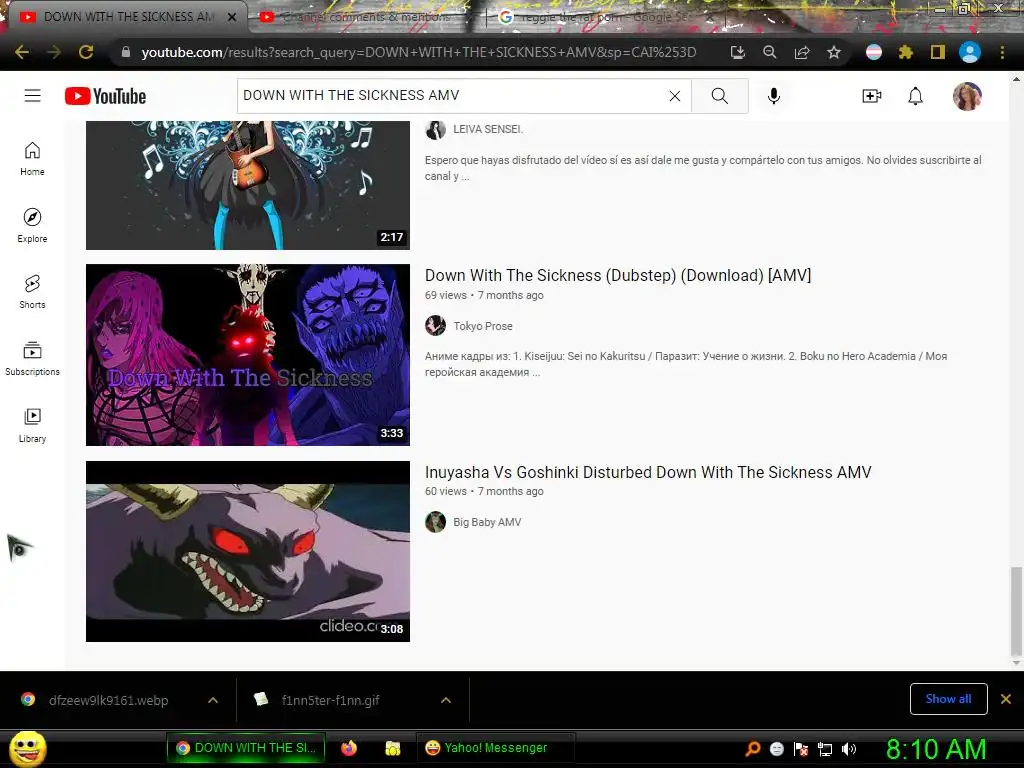
Task: Open the zoom magnifier icon in address bar
Action: [769, 52]
